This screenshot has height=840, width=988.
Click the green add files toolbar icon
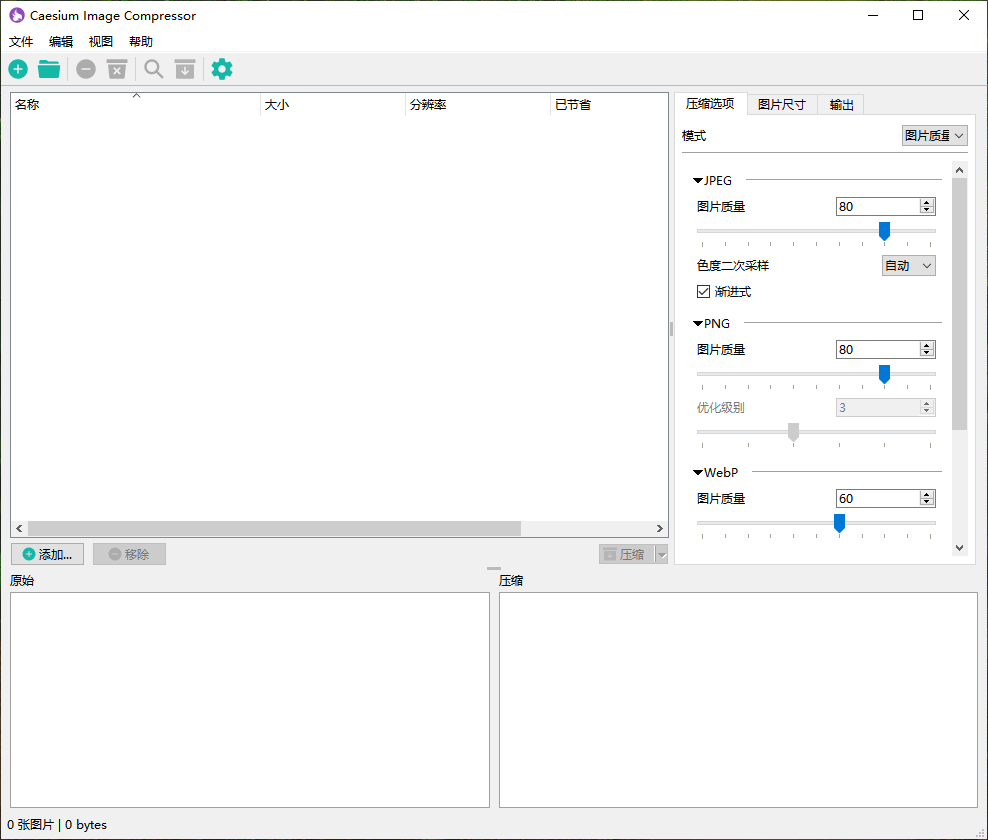point(18,69)
